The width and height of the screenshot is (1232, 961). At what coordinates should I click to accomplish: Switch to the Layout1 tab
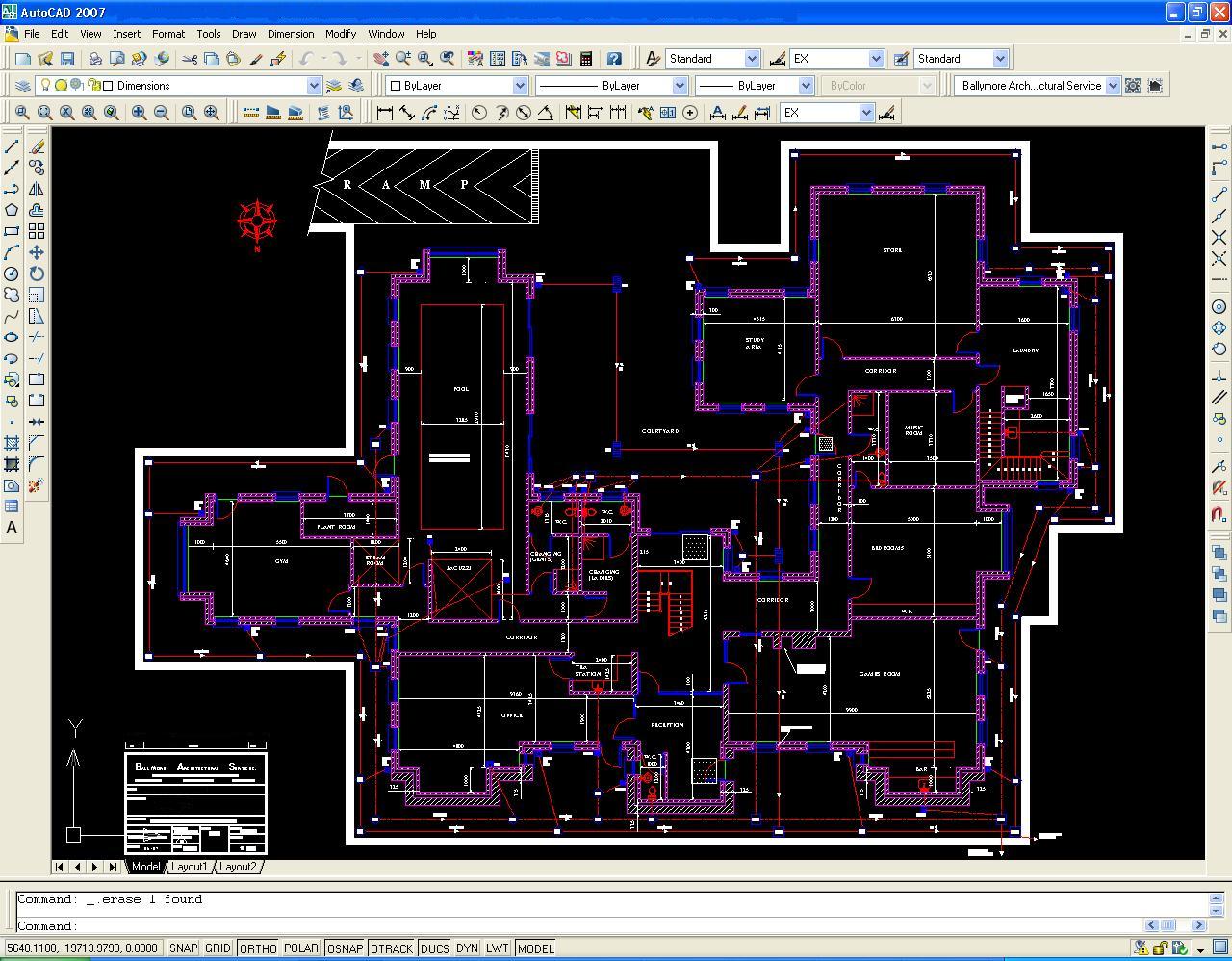(x=190, y=867)
